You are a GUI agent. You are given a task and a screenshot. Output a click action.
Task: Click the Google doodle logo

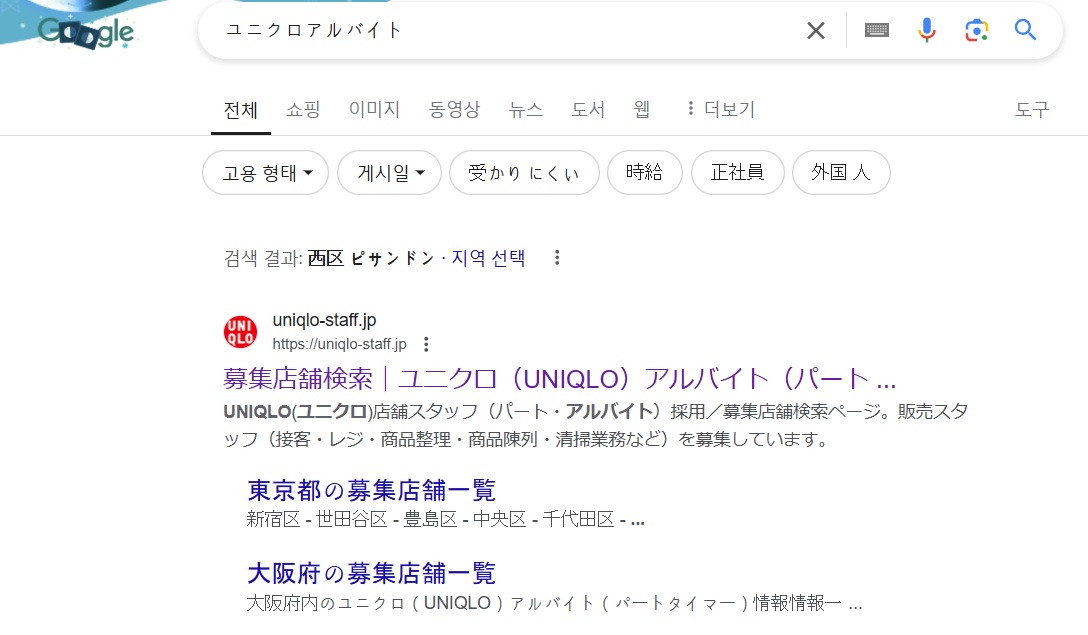tap(86, 32)
